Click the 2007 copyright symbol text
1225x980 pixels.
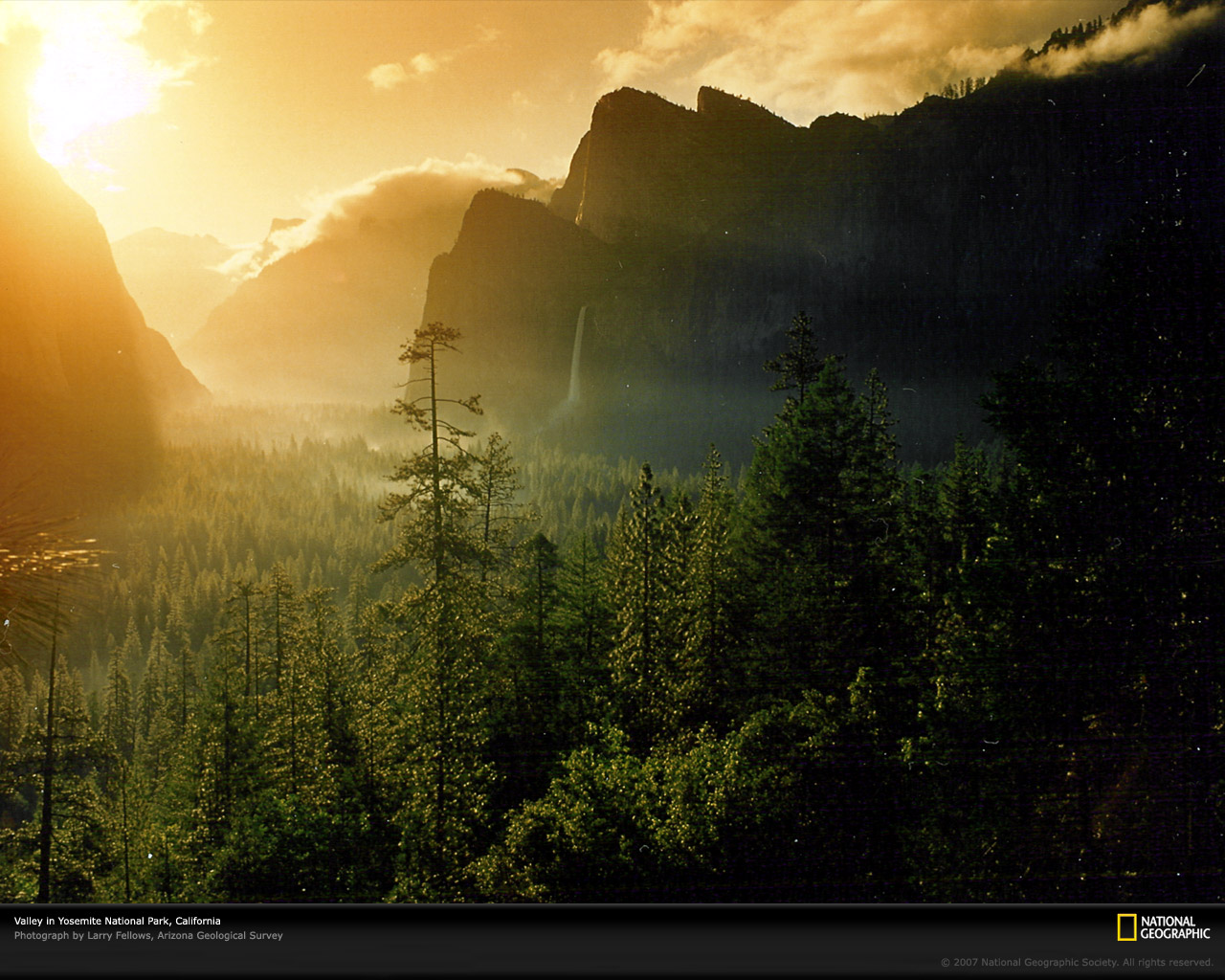pyautogui.click(x=960, y=963)
